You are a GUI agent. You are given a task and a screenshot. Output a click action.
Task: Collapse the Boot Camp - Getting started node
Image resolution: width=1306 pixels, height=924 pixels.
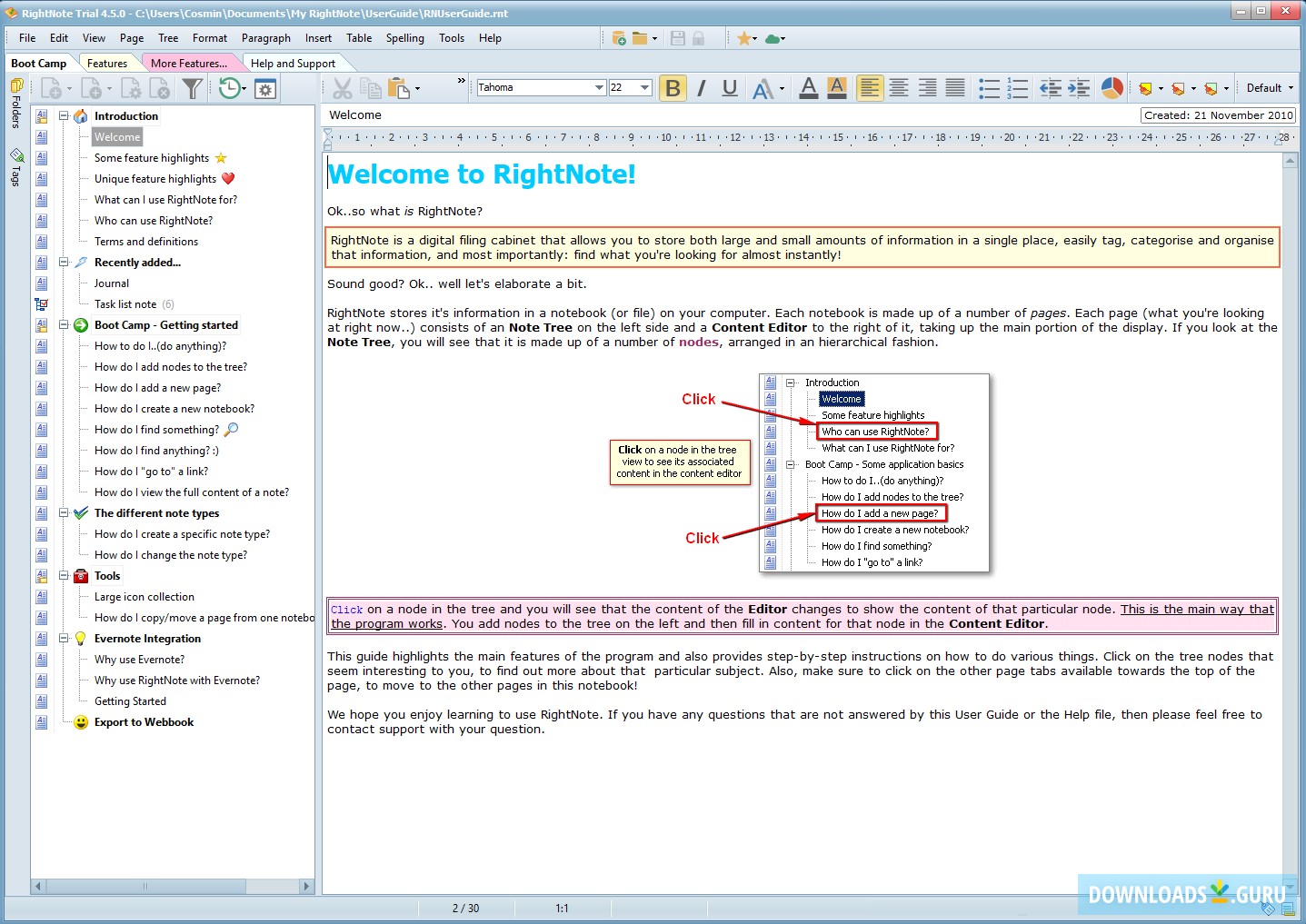[65, 325]
